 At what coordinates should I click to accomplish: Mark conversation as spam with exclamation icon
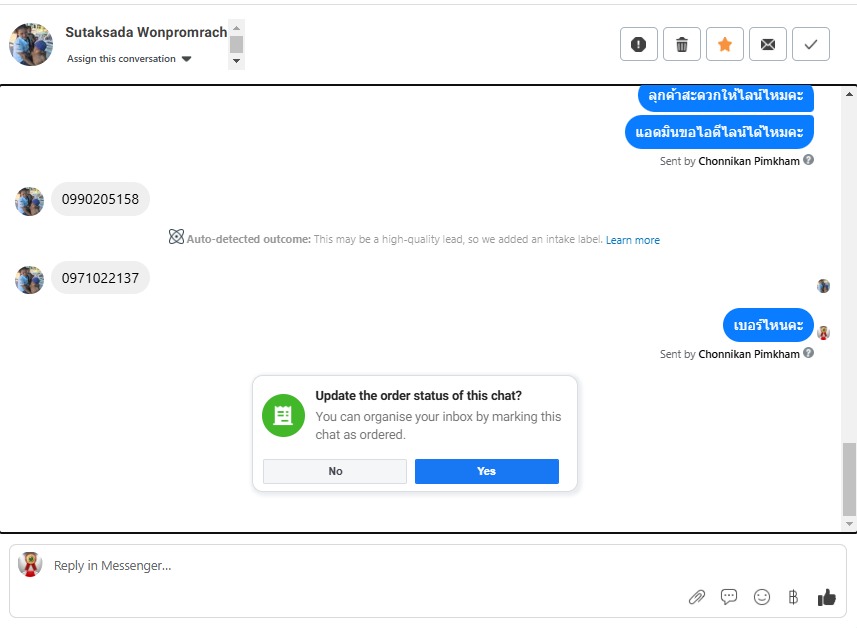(638, 44)
